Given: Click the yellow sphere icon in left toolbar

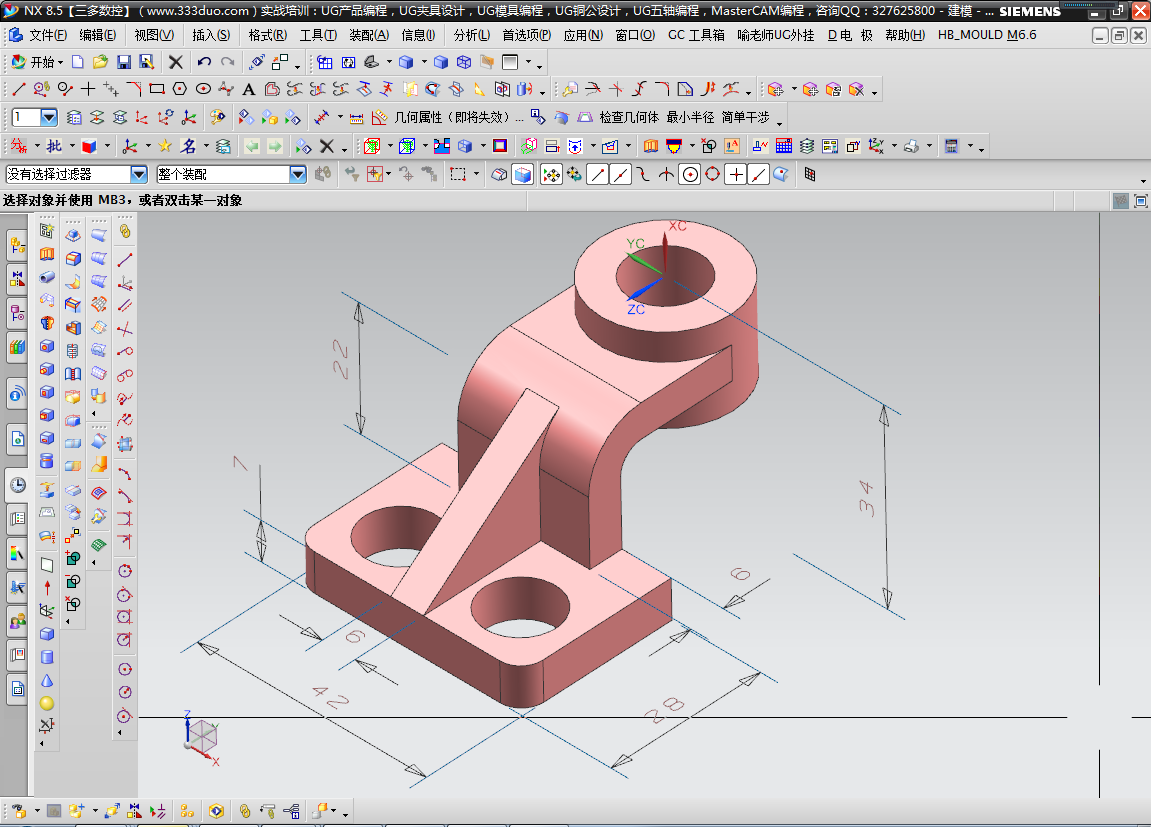Looking at the screenshot, I should point(46,703).
